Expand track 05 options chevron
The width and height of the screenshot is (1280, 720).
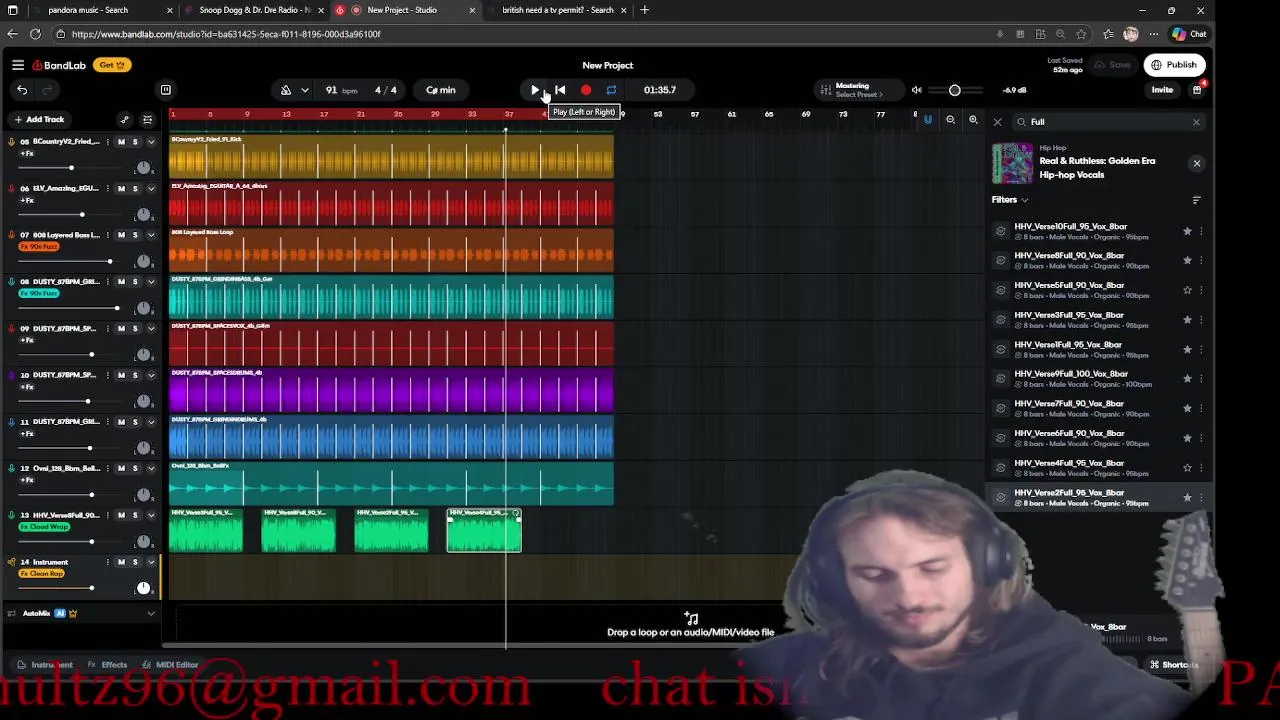(151, 142)
